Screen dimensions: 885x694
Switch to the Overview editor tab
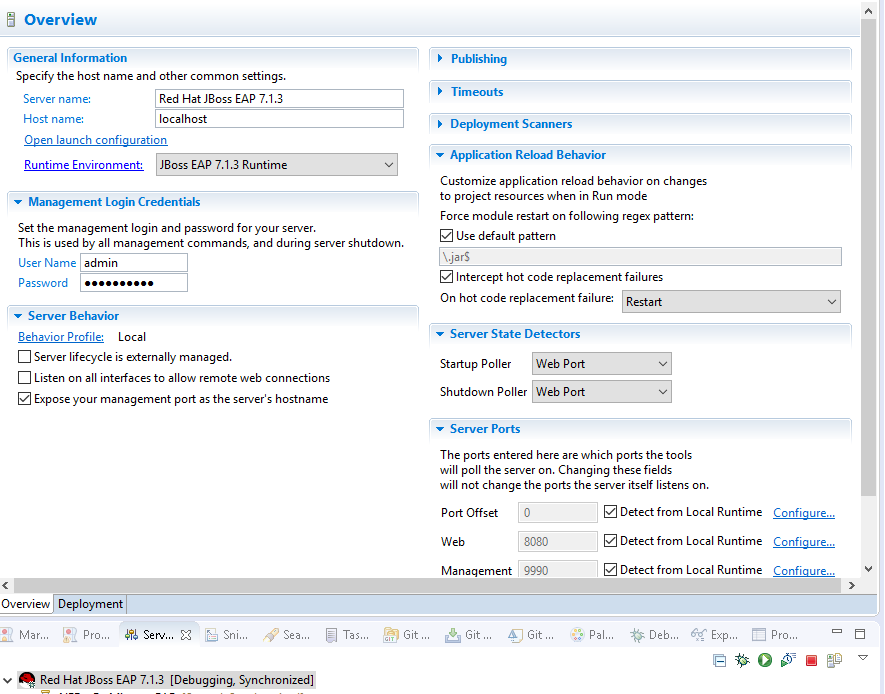[26, 604]
